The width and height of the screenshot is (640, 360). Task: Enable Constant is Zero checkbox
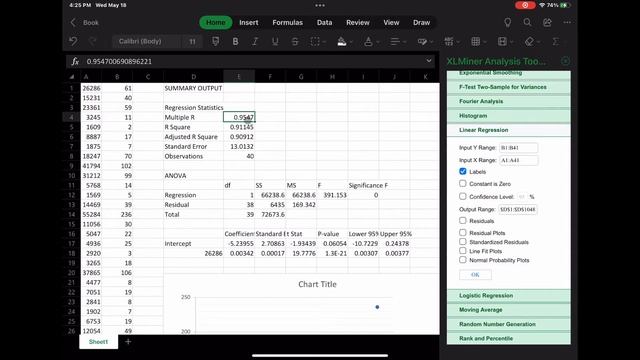[462, 184]
